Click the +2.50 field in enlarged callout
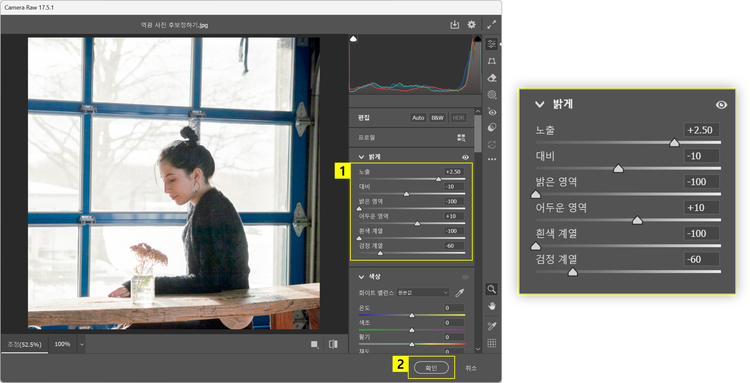Viewport: 750px width, 383px height. pos(701,130)
